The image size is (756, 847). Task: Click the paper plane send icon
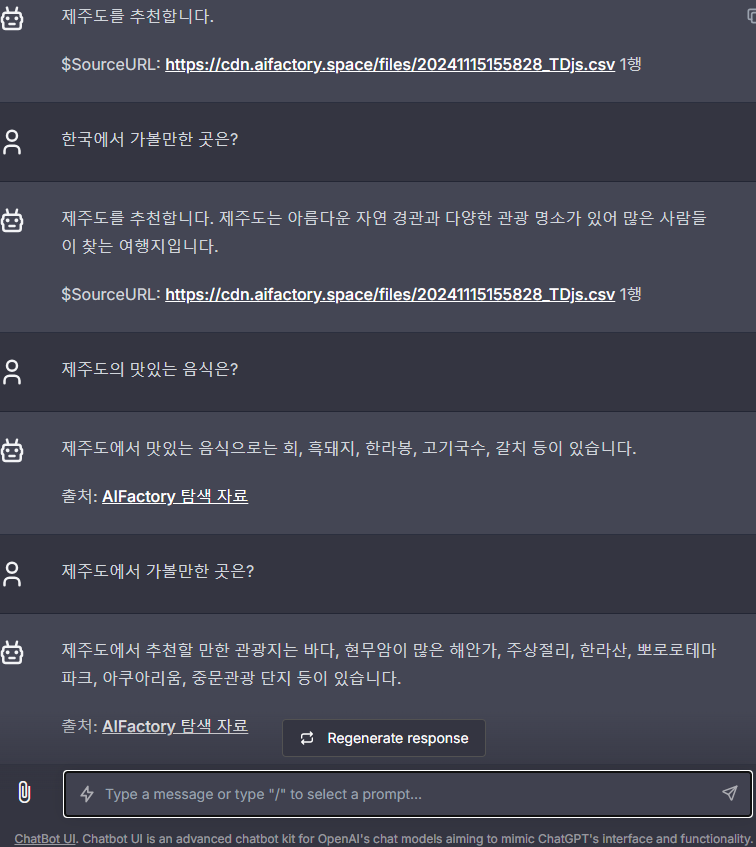(729, 793)
